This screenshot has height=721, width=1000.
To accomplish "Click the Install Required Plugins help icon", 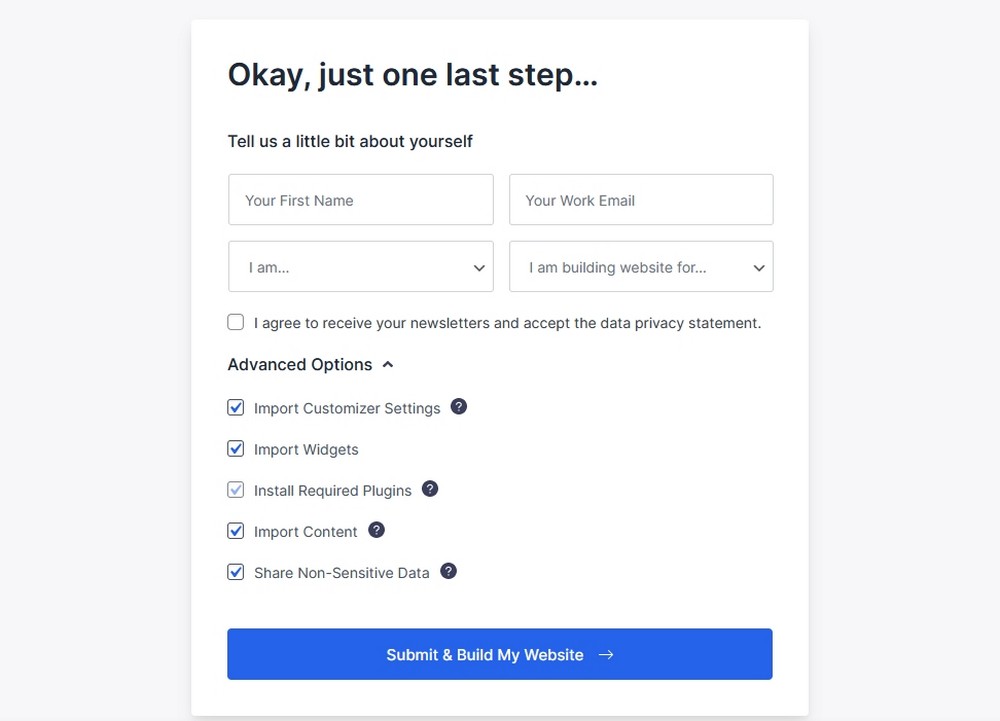I will (x=430, y=489).
